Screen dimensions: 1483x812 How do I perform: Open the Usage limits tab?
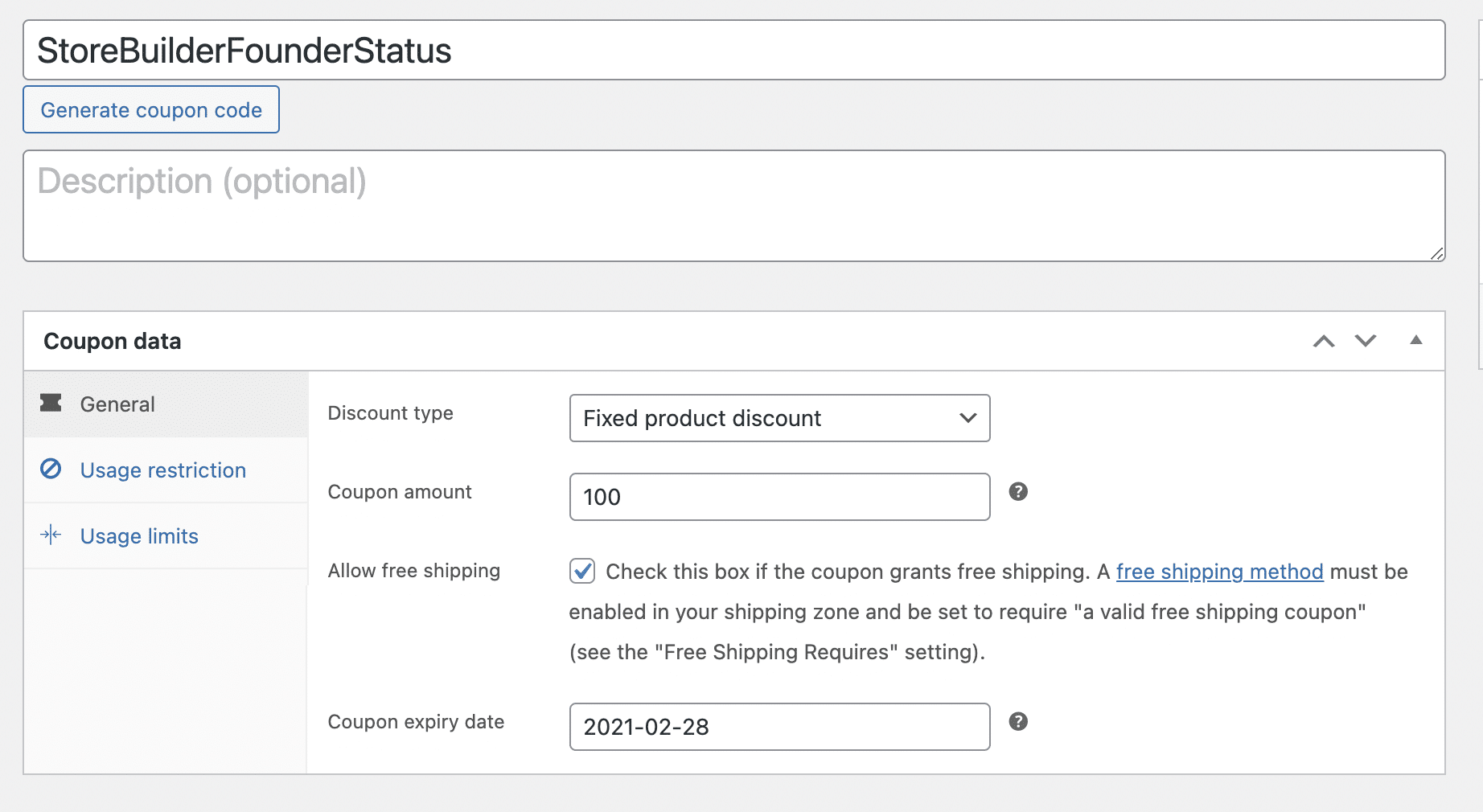[139, 536]
